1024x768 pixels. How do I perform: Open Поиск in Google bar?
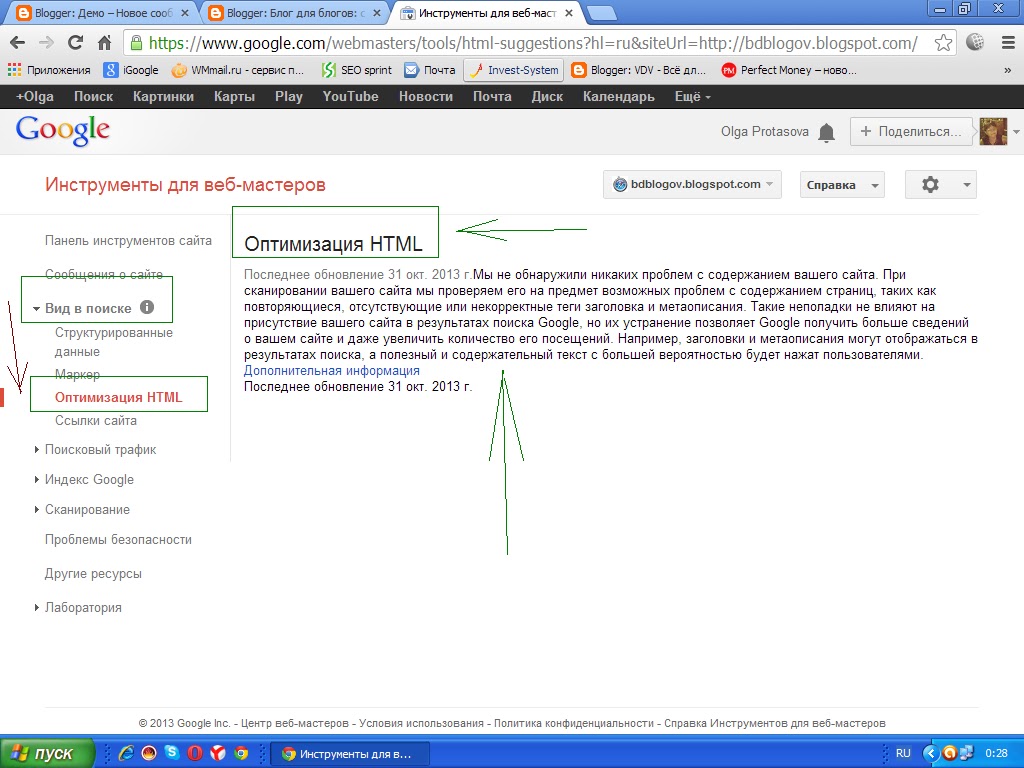(x=93, y=97)
